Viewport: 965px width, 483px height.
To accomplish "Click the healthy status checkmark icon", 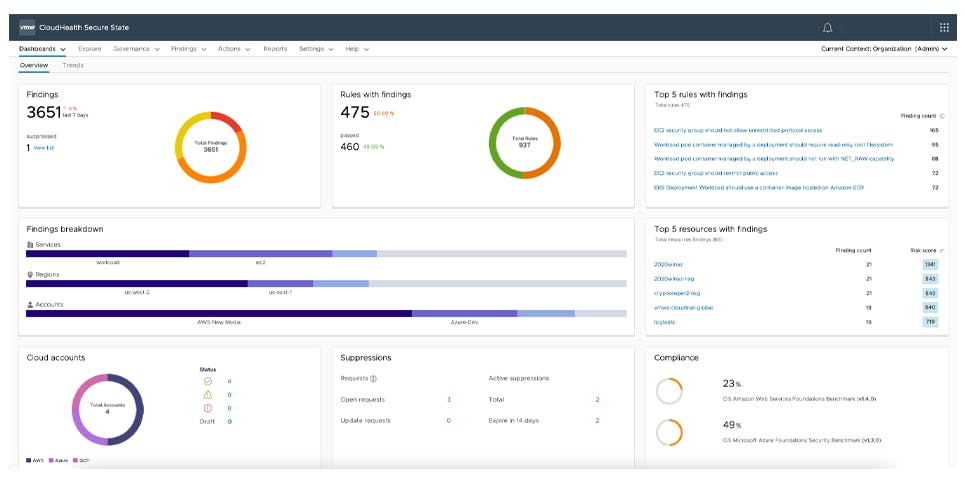I will (207, 381).
